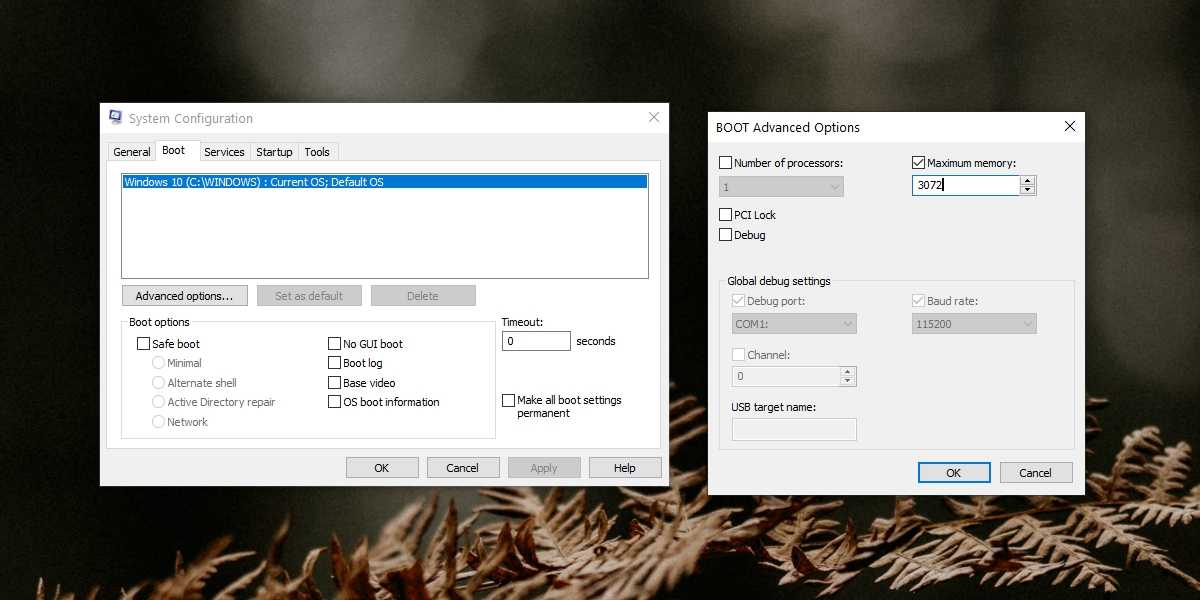Open the Startup tab
This screenshot has width=1200, height=600.
point(274,152)
